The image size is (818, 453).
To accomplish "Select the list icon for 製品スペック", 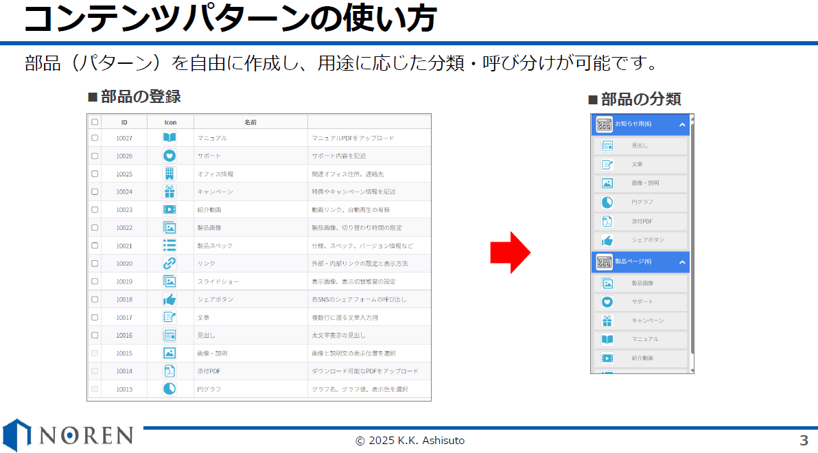I will click(x=169, y=246).
